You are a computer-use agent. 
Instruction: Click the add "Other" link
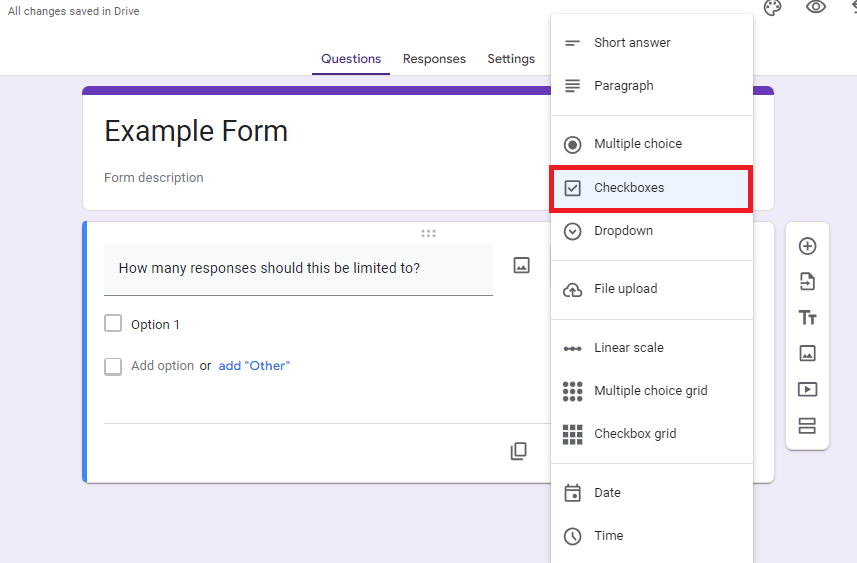click(254, 366)
